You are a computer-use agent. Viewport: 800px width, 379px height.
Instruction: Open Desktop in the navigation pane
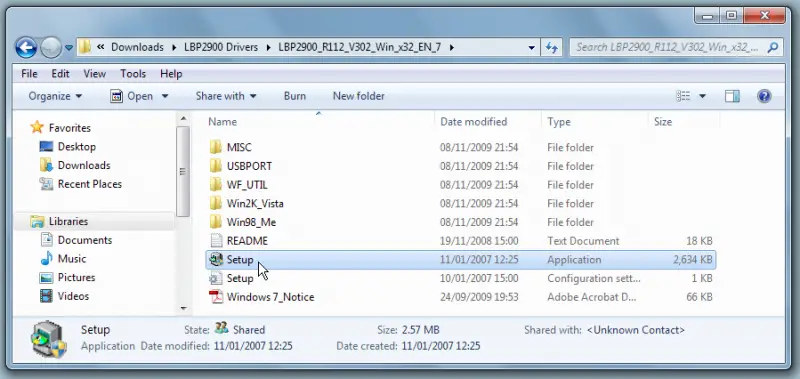point(67,146)
